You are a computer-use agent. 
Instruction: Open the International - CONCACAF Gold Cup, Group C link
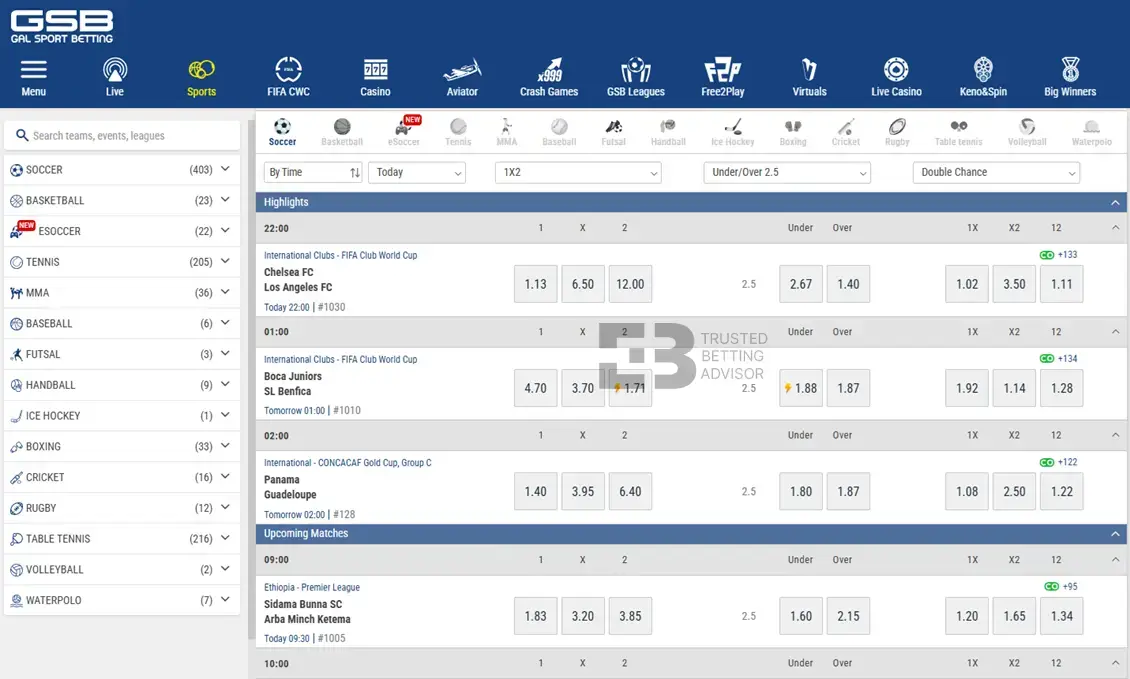click(347, 463)
